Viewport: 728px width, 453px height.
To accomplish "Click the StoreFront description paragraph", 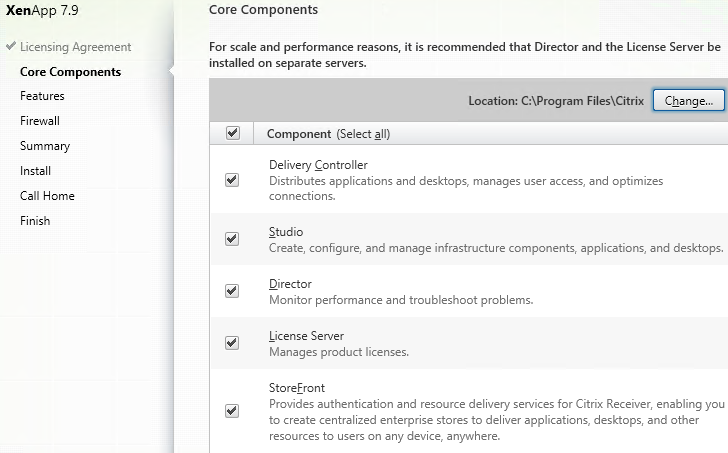I will coord(497,420).
